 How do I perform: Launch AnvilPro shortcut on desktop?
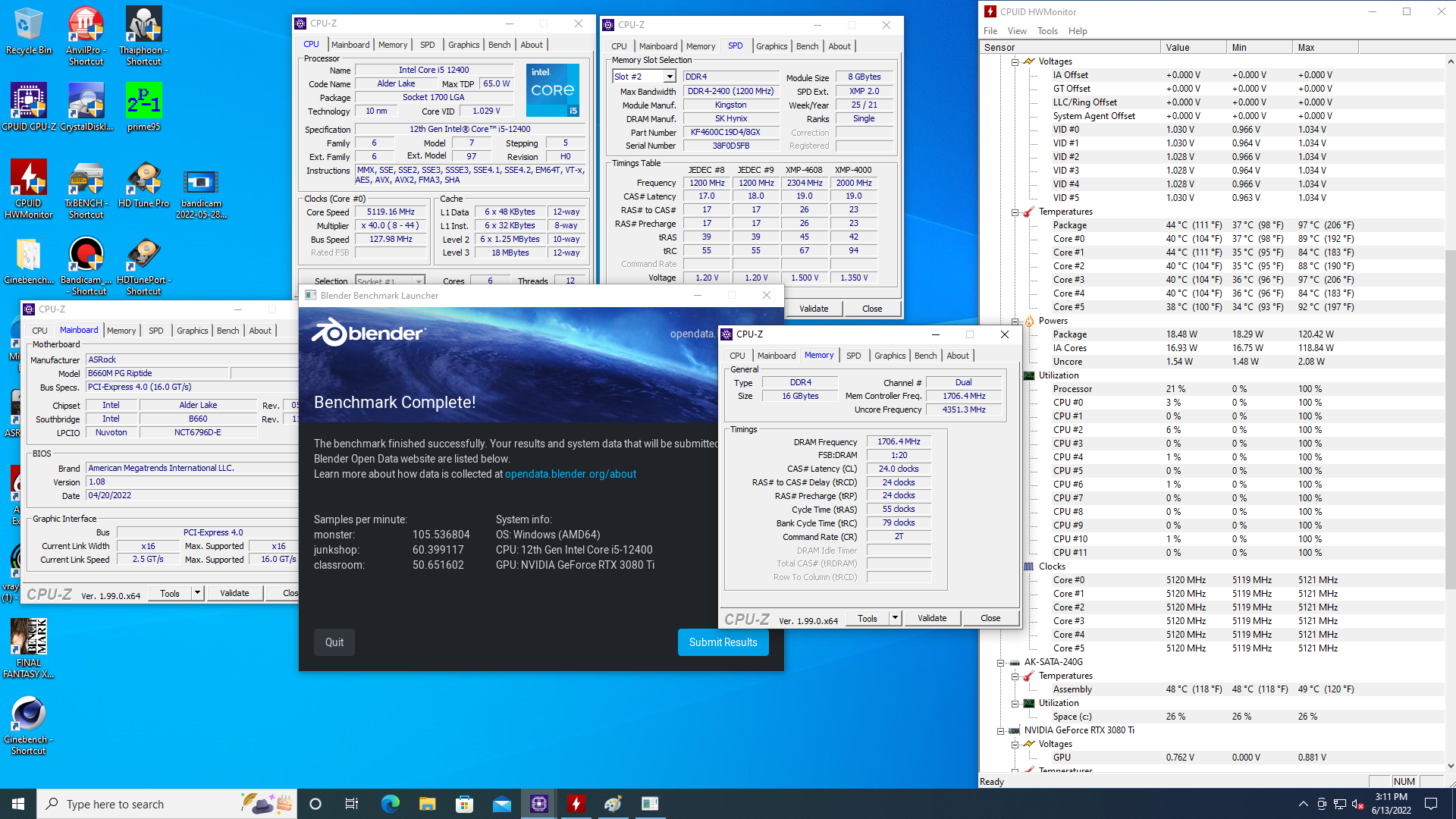click(86, 36)
